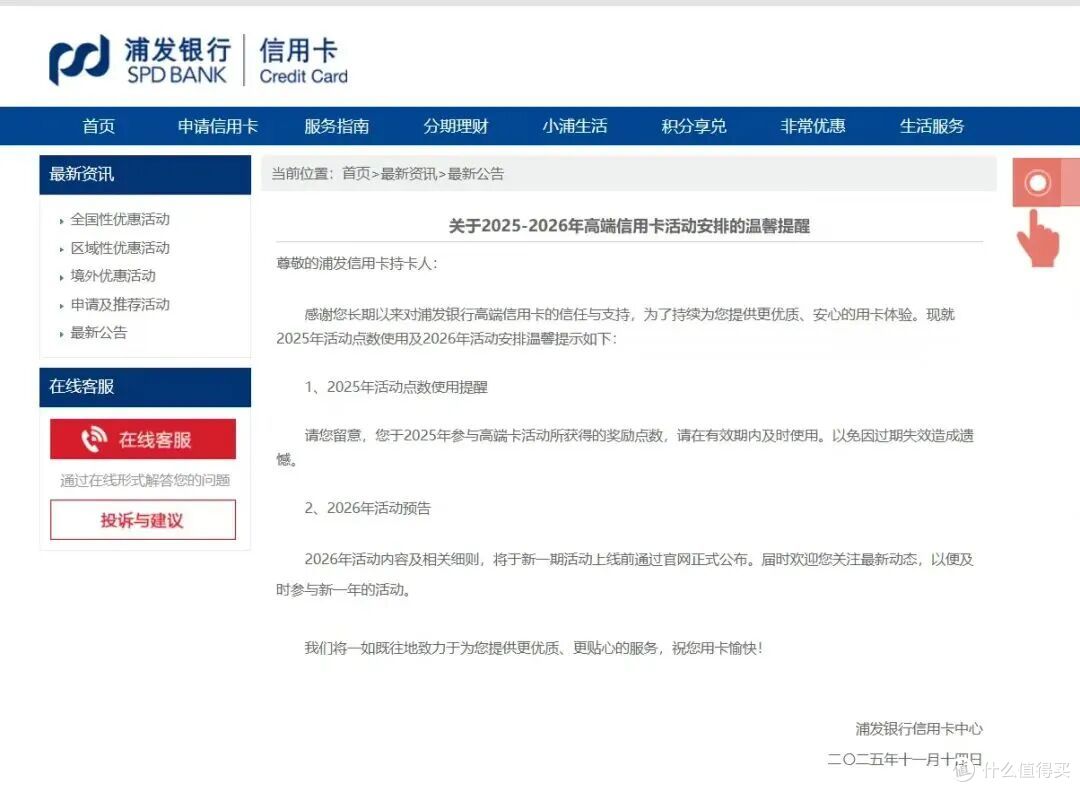Click the 信用卡 Credit Card header text
1080x792 pixels.
pyautogui.click(x=303, y=61)
